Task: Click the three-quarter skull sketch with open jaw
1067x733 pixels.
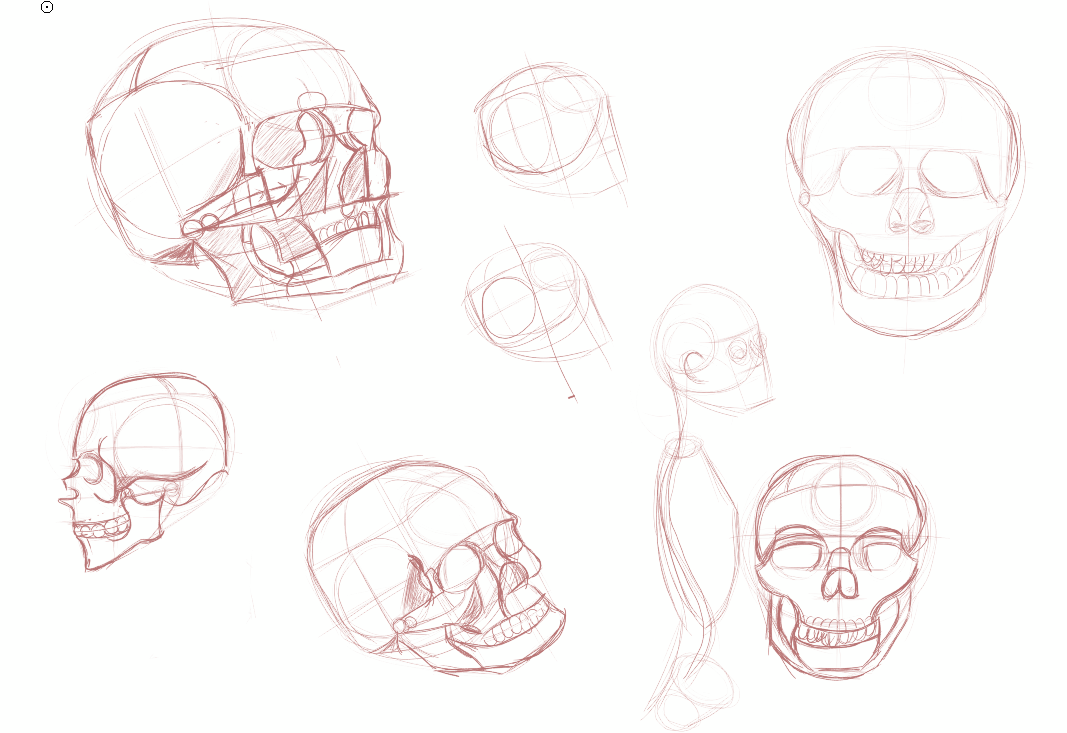Action: 436,565
